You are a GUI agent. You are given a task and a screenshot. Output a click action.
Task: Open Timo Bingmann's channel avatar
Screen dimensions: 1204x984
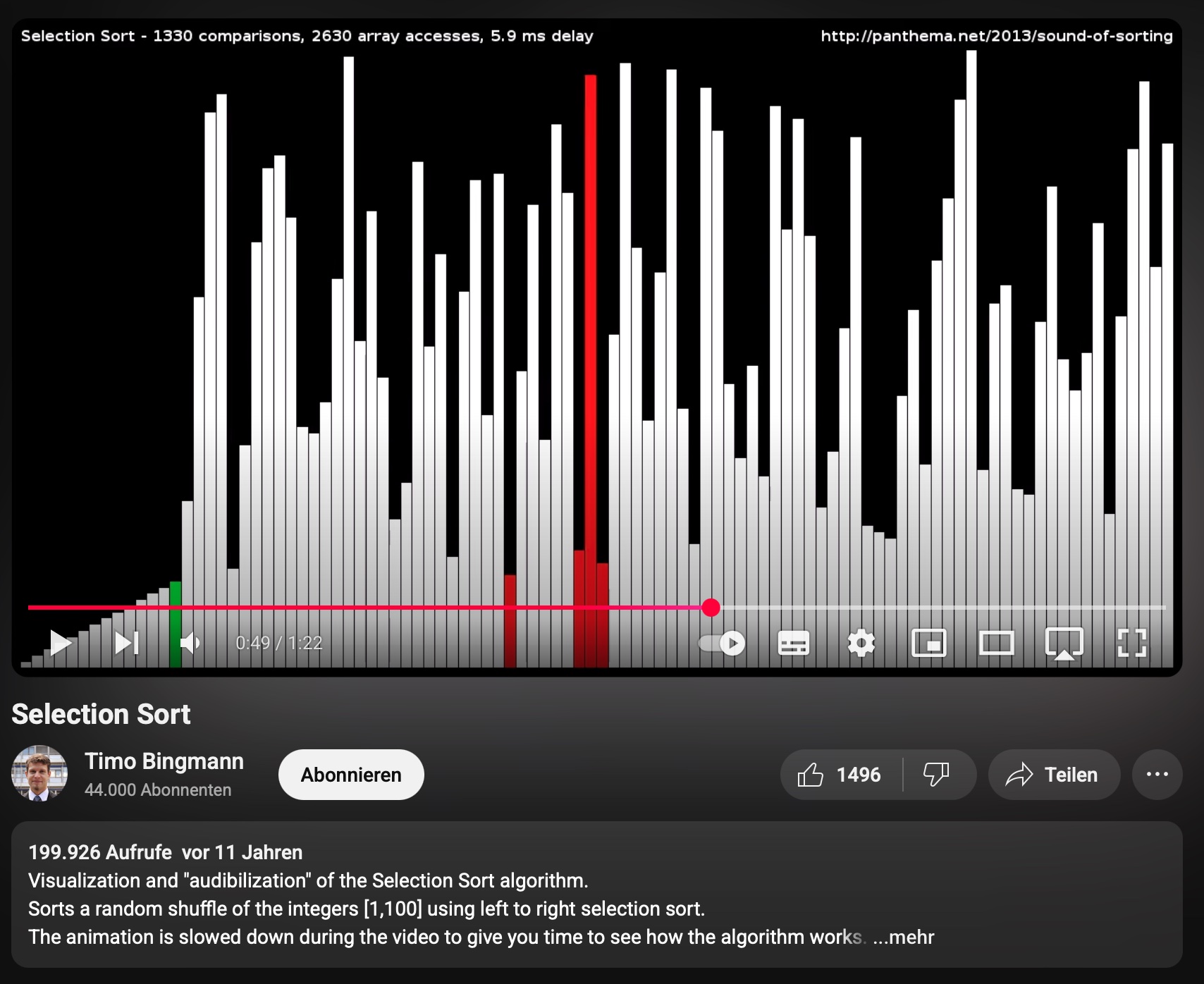coord(39,773)
